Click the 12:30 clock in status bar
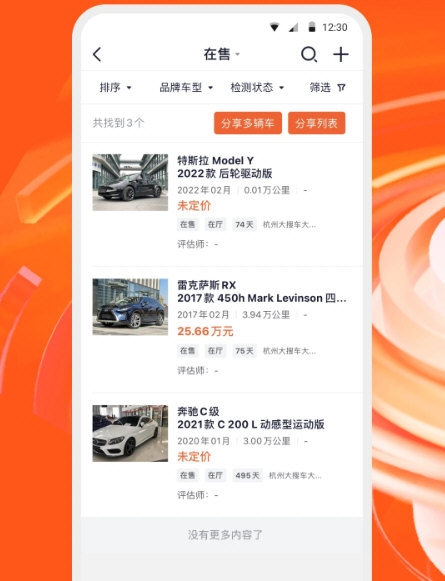Image resolution: width=445 pixels, height=581 pixels. tap(335, 27)
